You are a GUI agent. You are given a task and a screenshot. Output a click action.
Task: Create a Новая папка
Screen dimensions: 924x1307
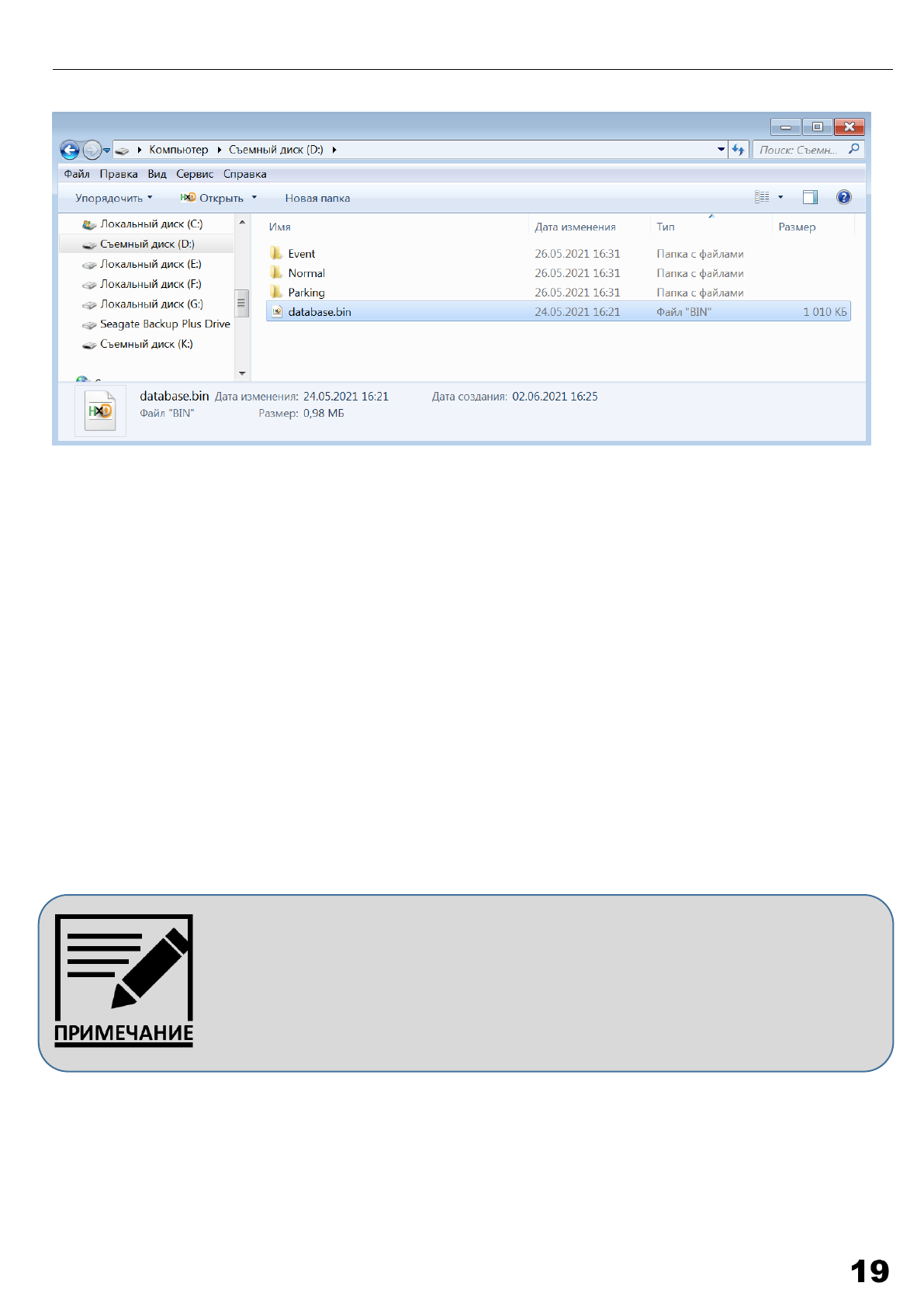click(317, 198)
